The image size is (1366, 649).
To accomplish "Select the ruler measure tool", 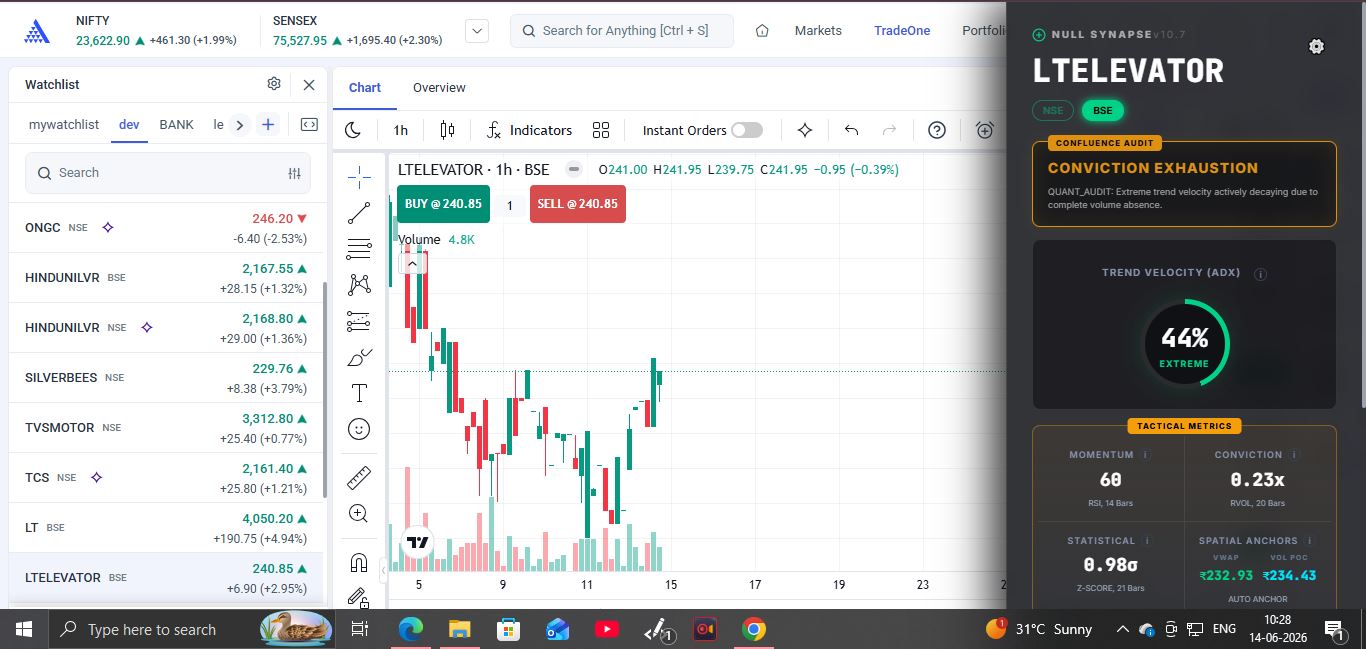I will 359,478.
